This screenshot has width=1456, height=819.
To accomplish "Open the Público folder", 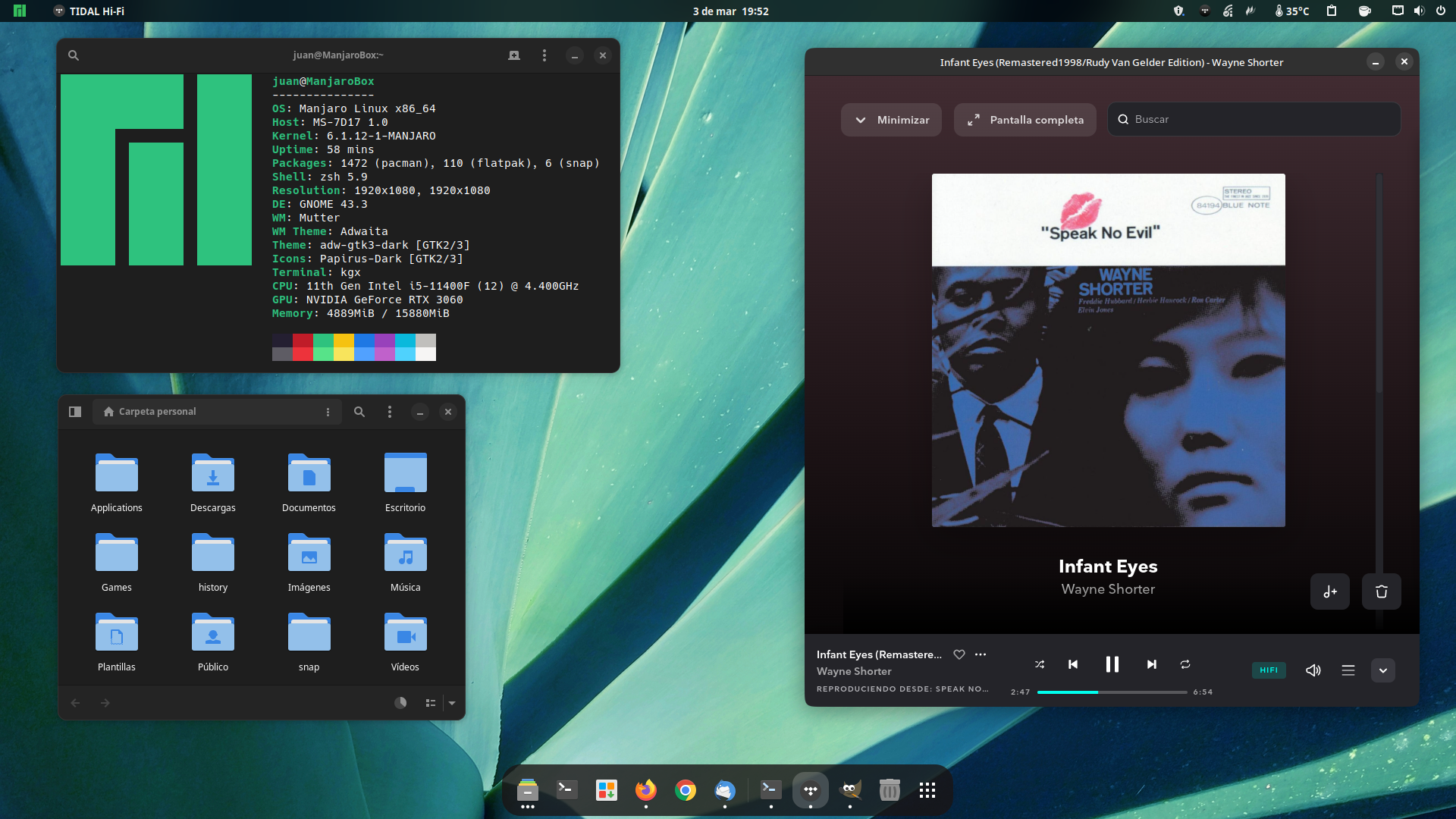I will [213, 642].
